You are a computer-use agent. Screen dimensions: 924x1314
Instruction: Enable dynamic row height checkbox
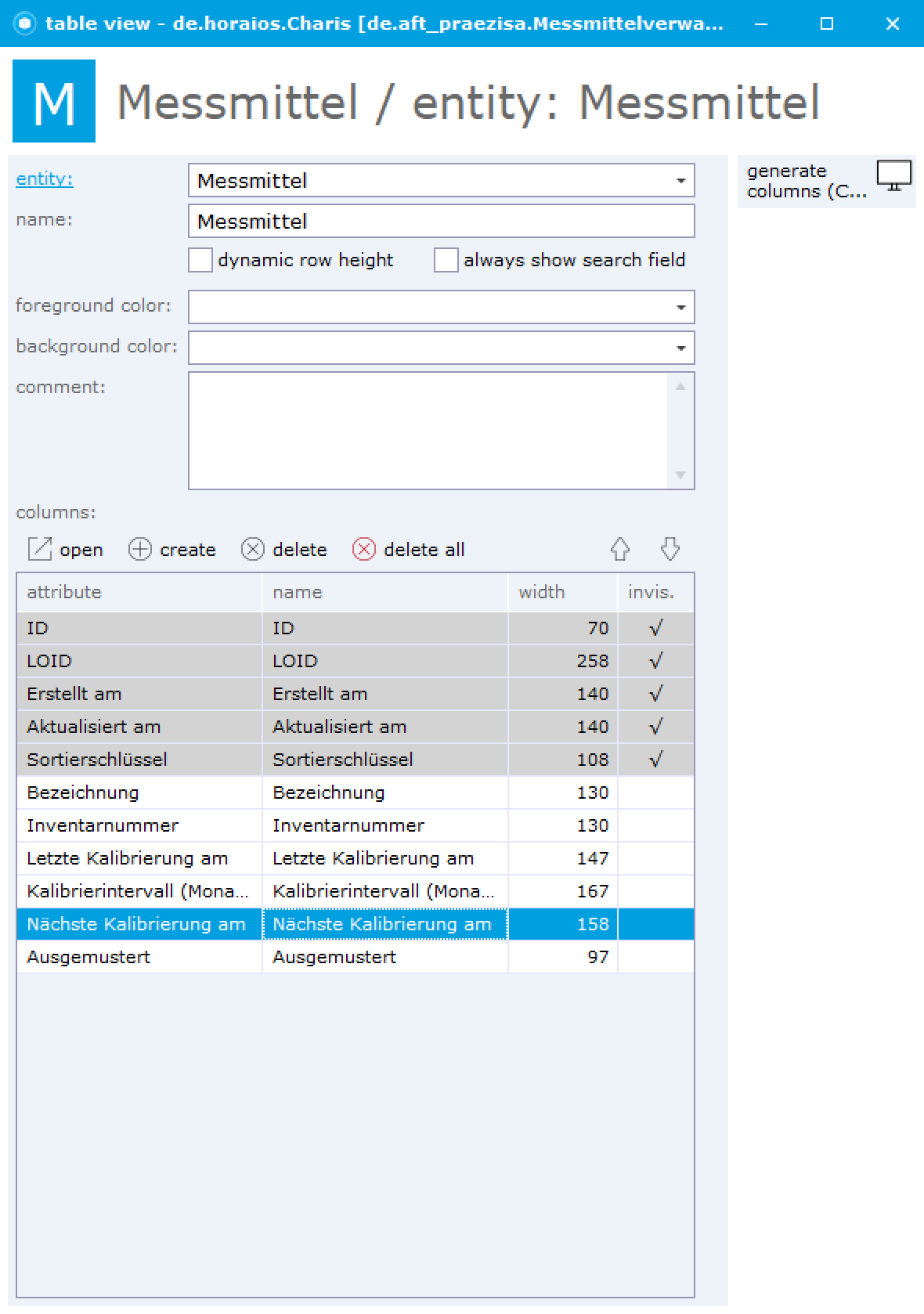pyautogui.click(x=200, y=260)
